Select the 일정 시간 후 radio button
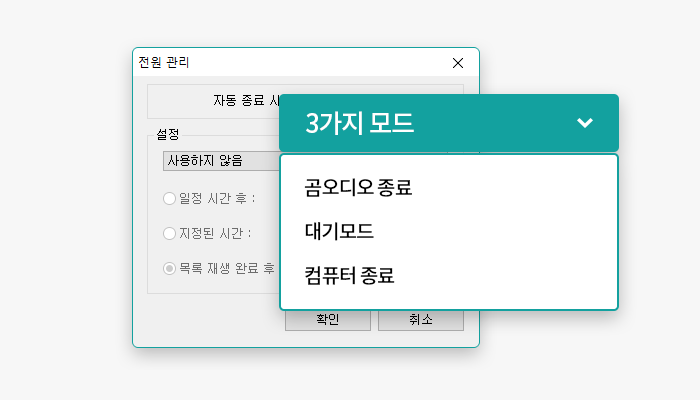Screen dimensions: 700x400 169,198
